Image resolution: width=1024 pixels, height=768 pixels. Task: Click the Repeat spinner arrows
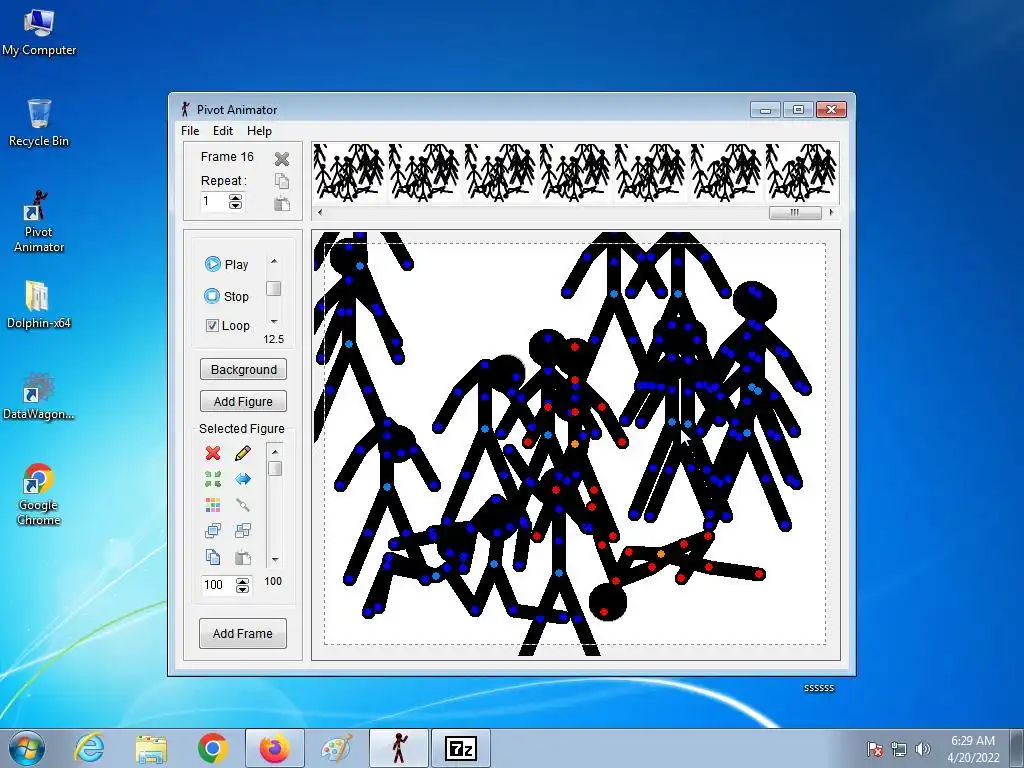(x=236, y=202)
